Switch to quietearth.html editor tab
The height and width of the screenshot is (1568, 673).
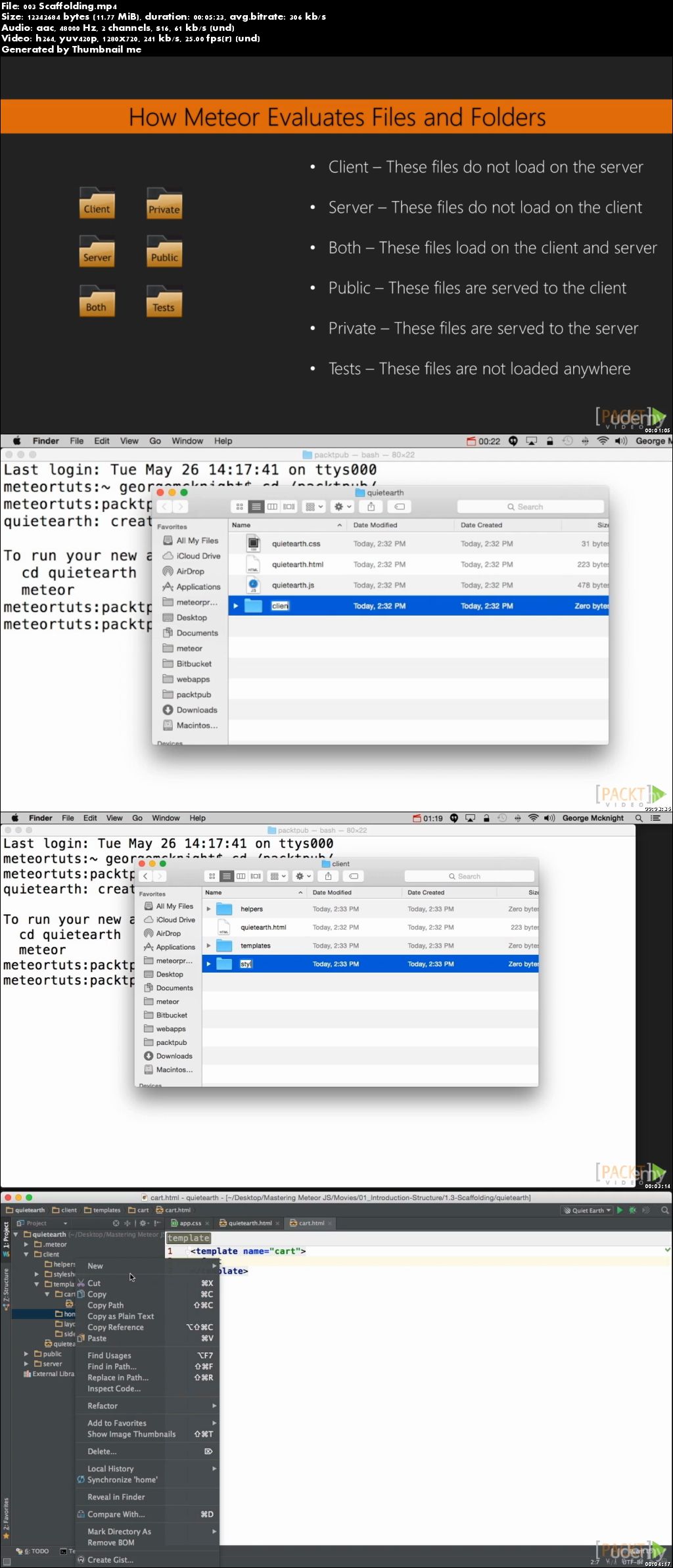tap(250, 1223)
